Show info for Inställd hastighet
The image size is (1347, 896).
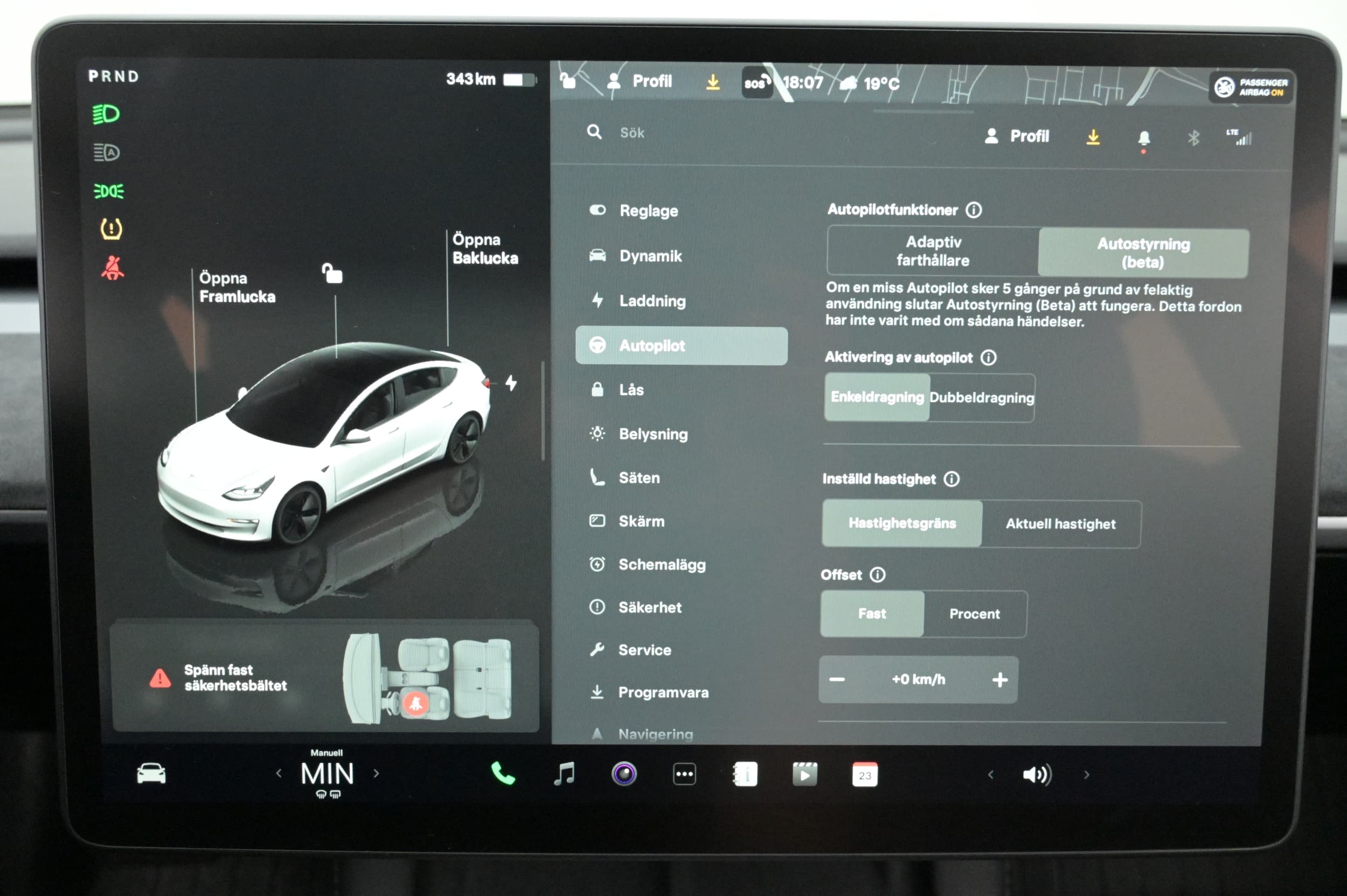click(952, 479)
